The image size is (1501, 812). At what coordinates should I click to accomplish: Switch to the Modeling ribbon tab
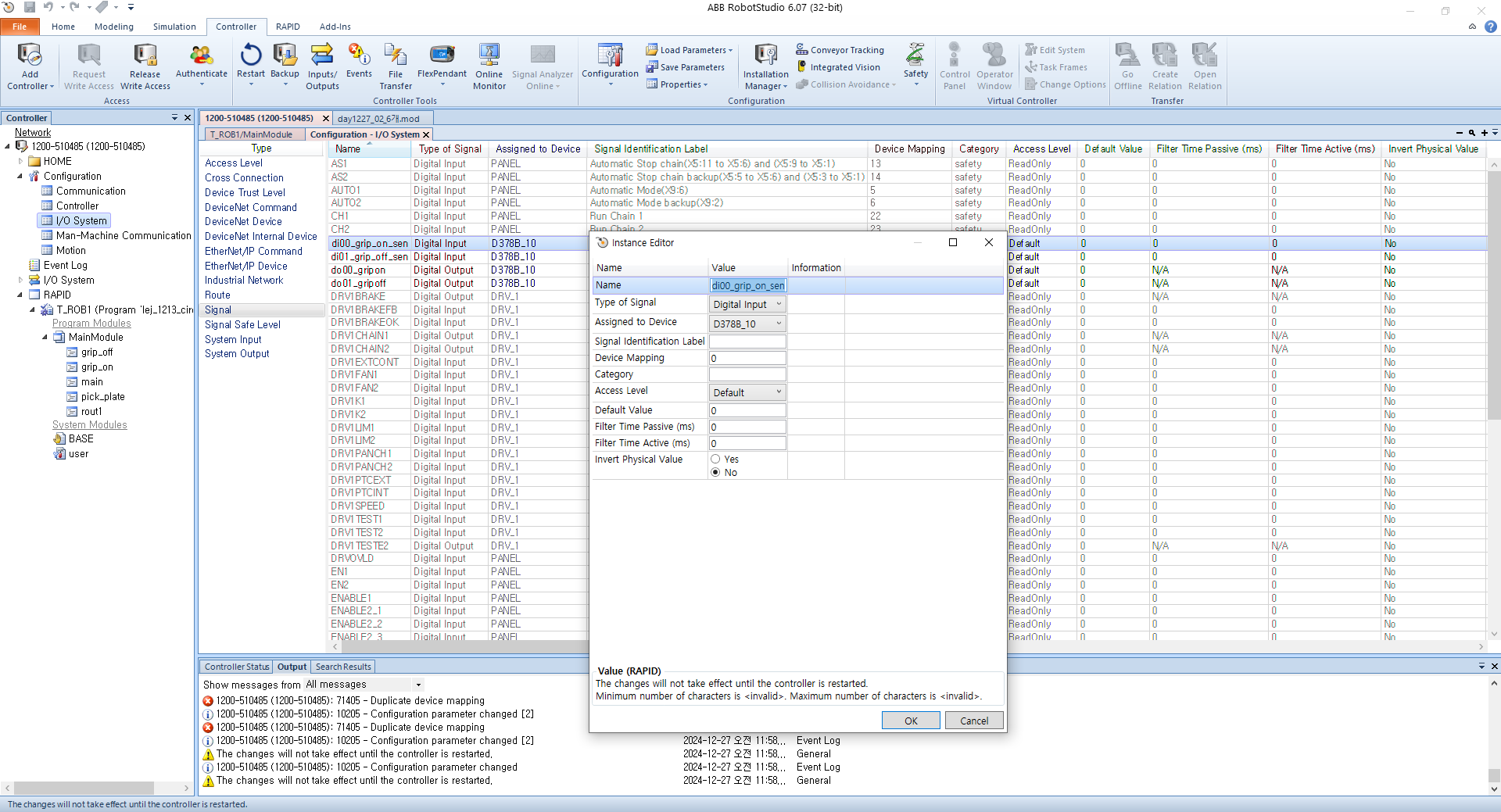tap(114, 27)
